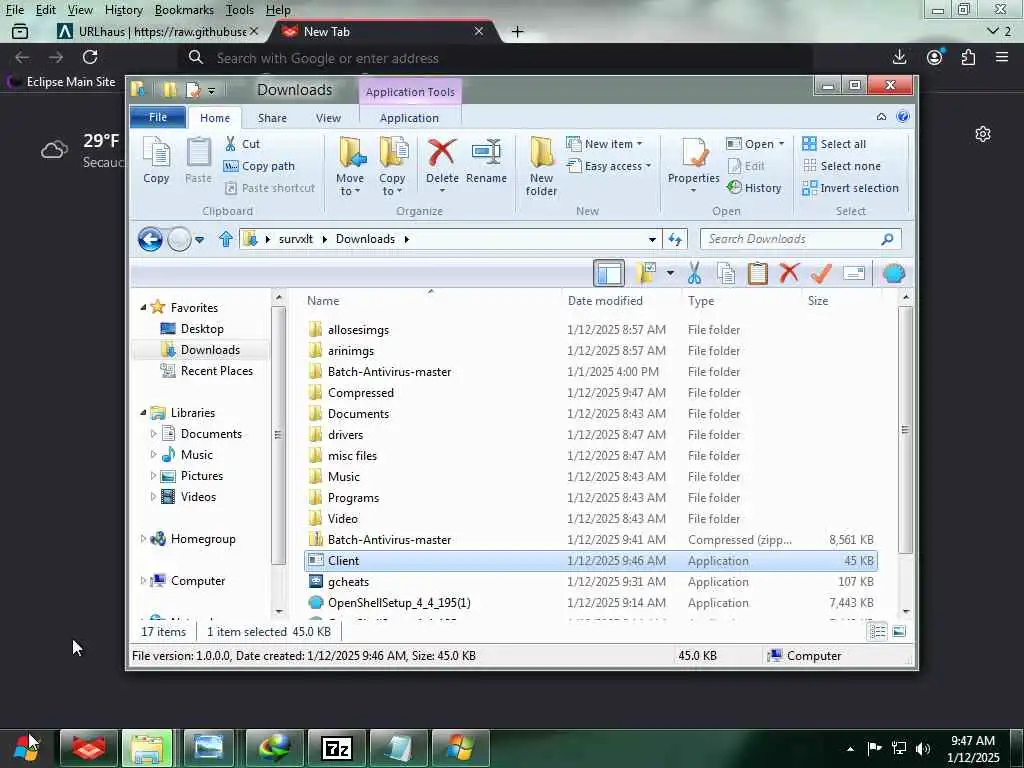Click Copy path in Clipboard group

[x=259, y=166]
